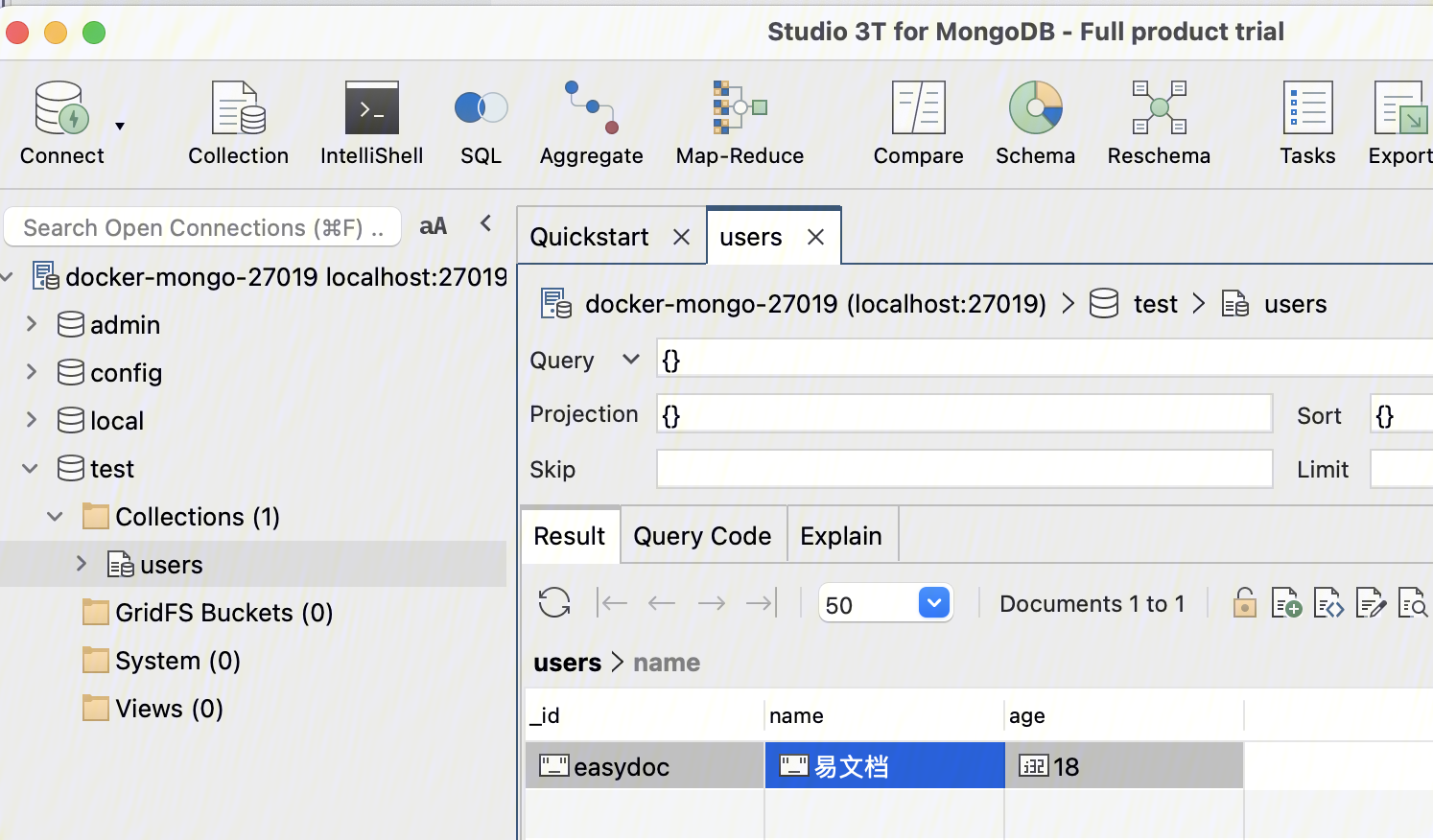Select docker-mongo-27019 connection node
This screenshot has width=1433, height=840.
270,277
